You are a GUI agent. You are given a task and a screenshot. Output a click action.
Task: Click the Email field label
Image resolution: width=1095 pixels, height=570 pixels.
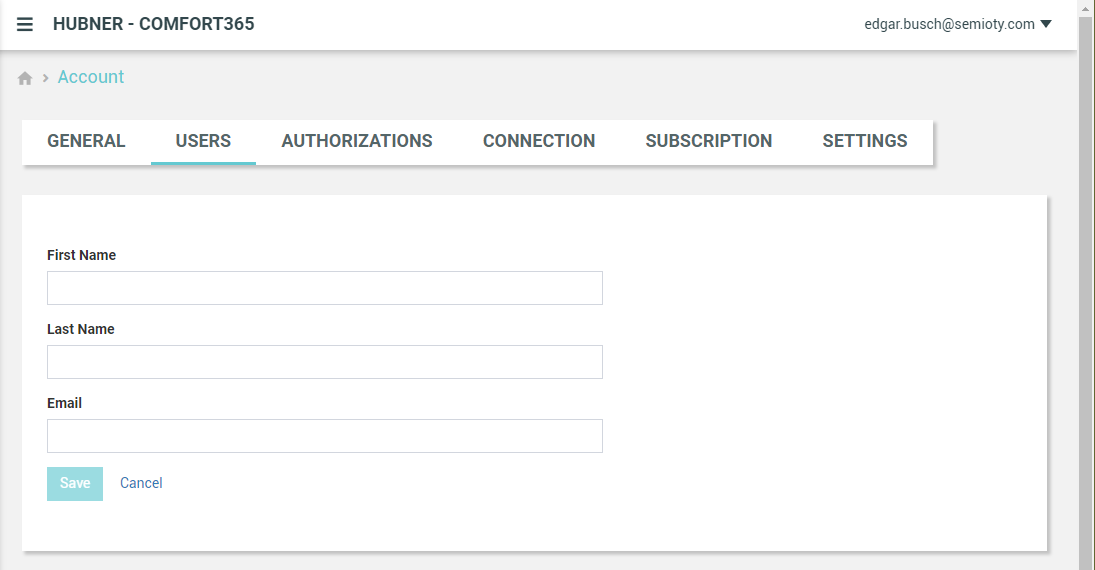pyautogui.click(x=64, y=403)
